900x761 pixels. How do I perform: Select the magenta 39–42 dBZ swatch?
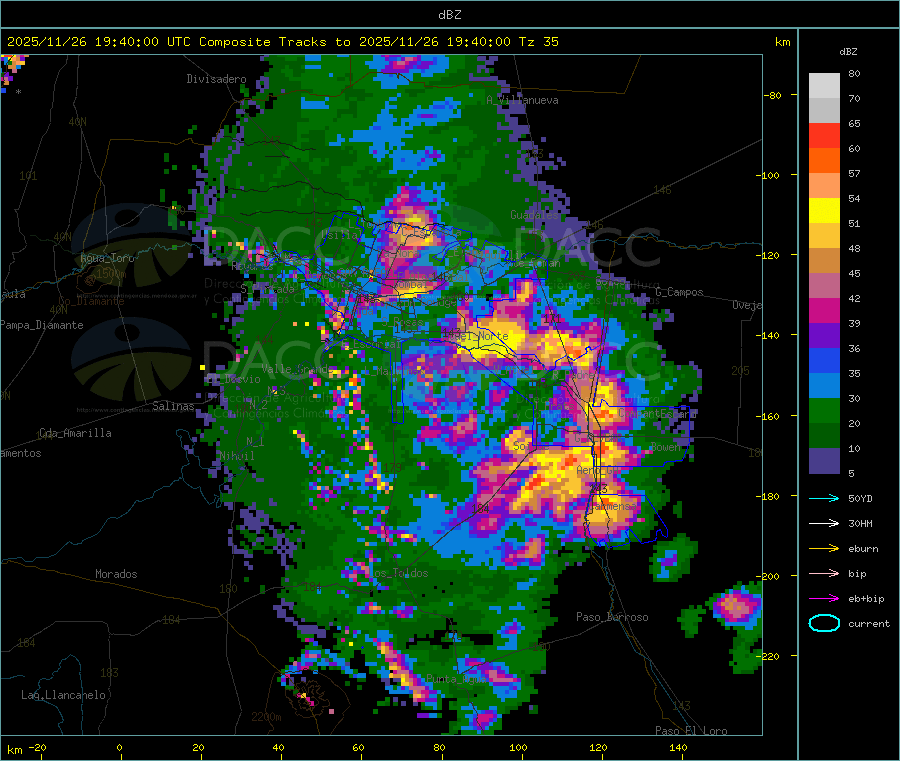[x=824, y=310]
